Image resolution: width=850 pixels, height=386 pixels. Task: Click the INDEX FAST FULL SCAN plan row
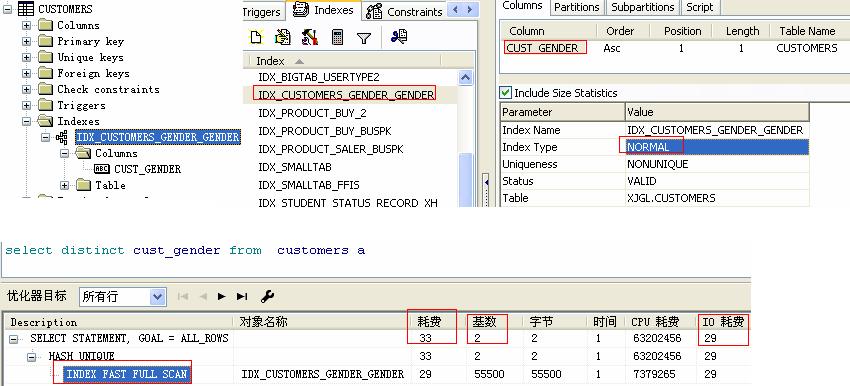[126, 374]
